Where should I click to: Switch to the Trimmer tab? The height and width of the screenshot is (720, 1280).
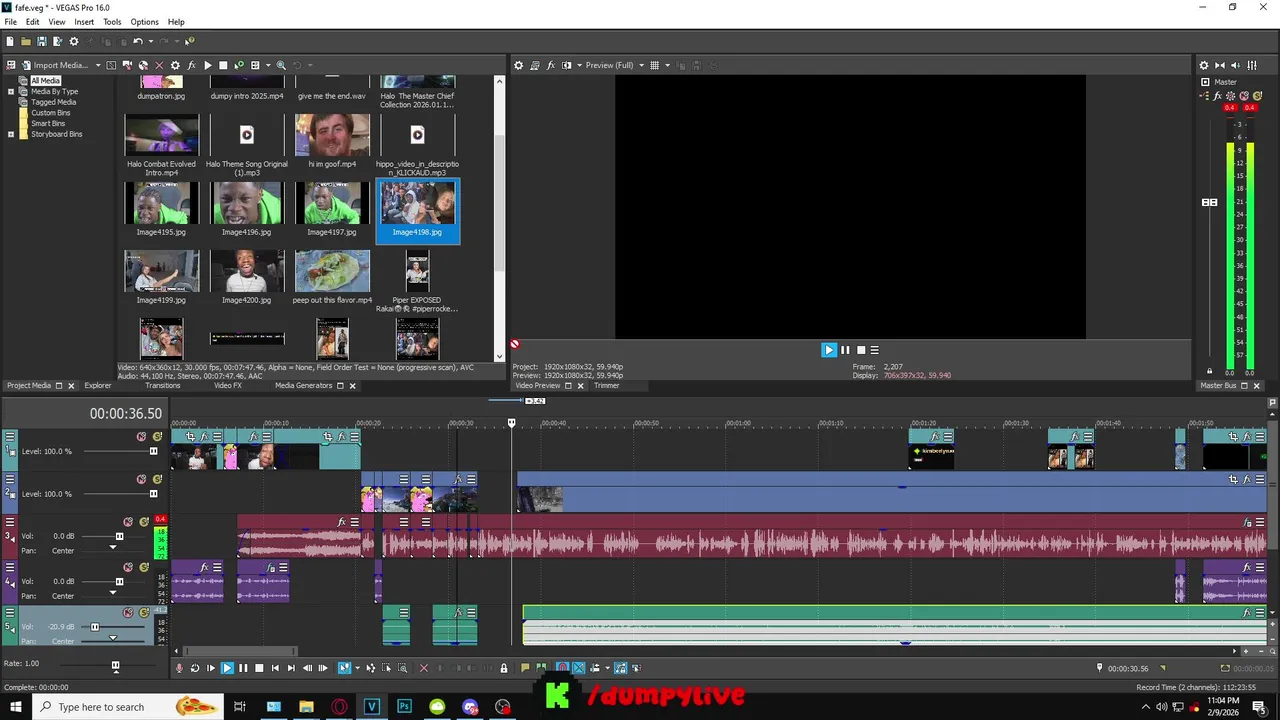607,385
